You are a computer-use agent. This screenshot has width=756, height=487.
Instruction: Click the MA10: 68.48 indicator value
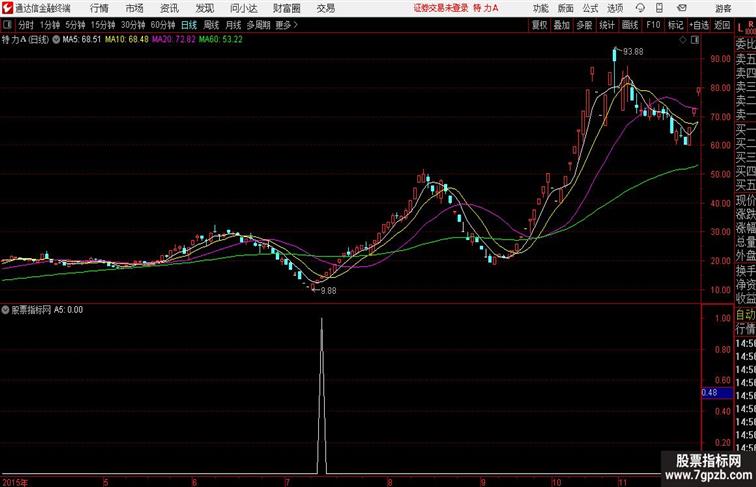point(127,40)
